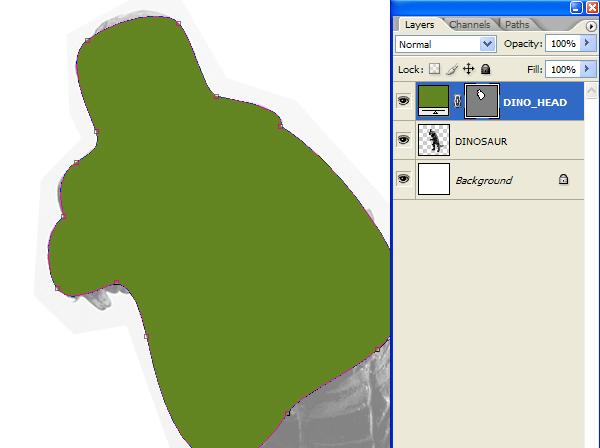This screenshot has width=600, height=448.
Task: Select the Layers tab
Action: 419,25
